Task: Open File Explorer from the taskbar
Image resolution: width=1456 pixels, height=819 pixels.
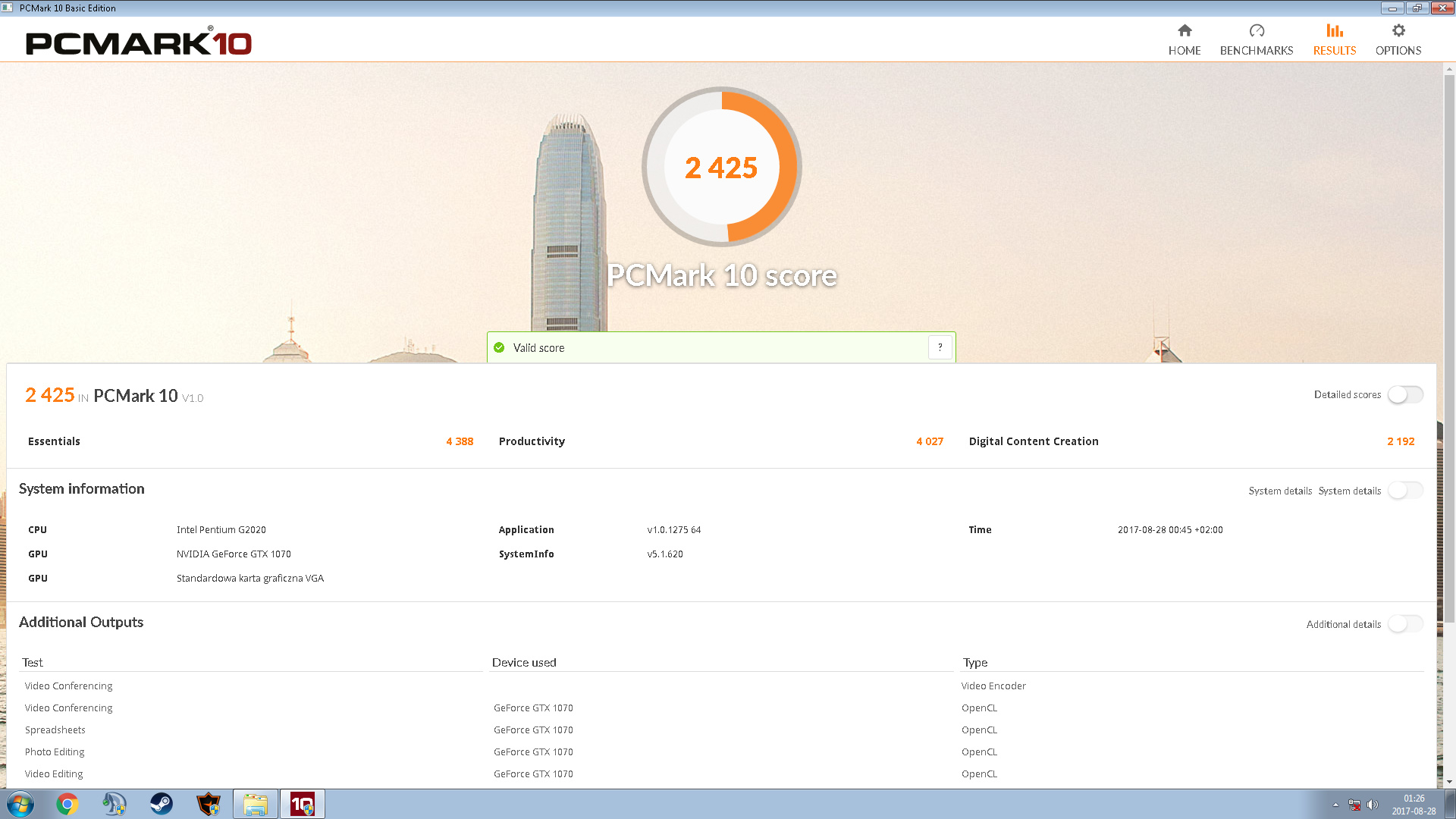Action: pyautogui.click(x=256, y=804)
